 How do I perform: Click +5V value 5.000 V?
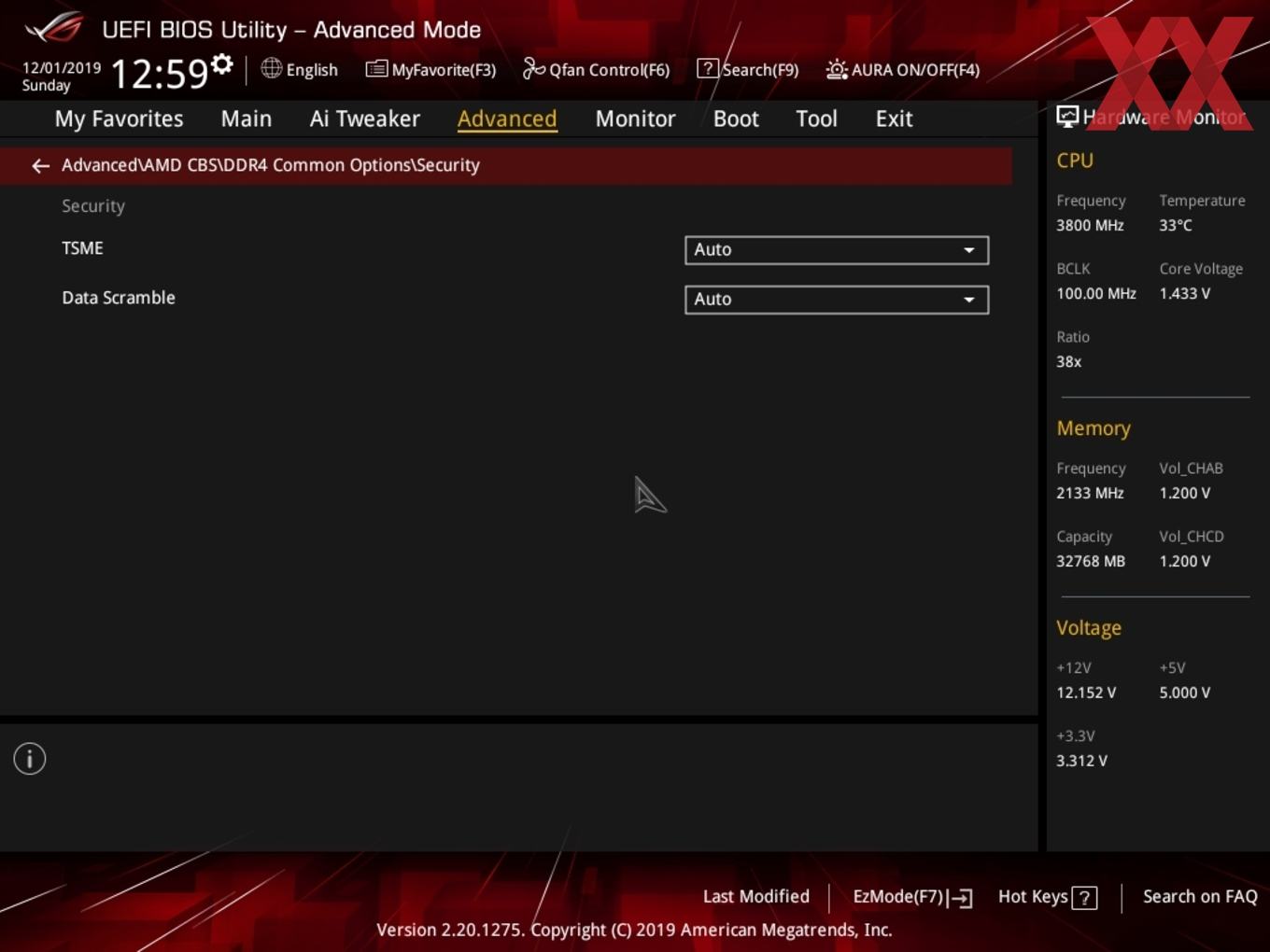coord(1185,693)
